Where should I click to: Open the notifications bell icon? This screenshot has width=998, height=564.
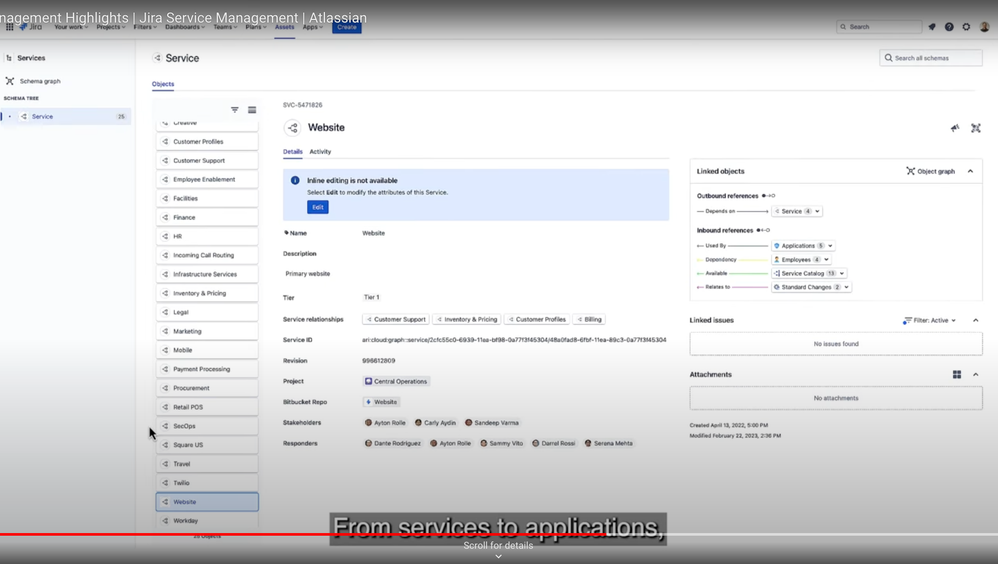(x=932, y=27)
